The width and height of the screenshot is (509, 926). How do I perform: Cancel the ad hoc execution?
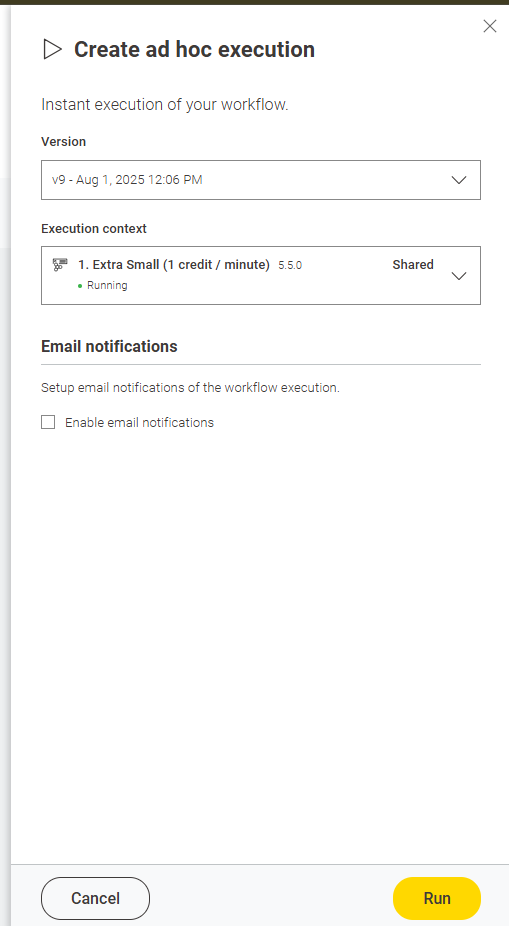point(95,898)
